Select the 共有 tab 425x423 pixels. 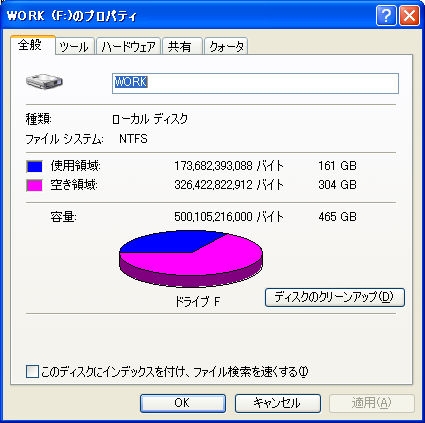(182, 46)
